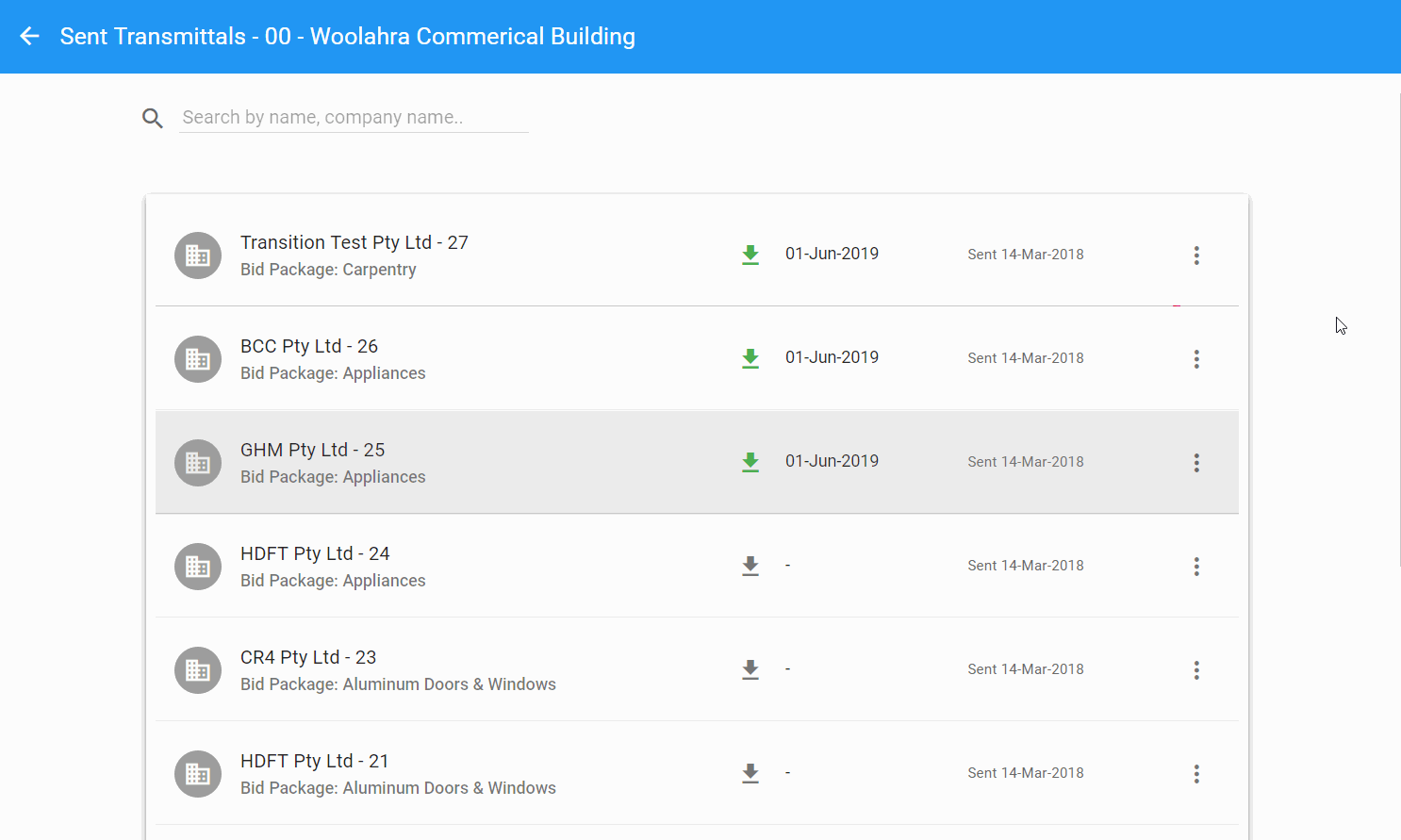Click company avatar for CR4 Pty Ltd

(198, 670)
